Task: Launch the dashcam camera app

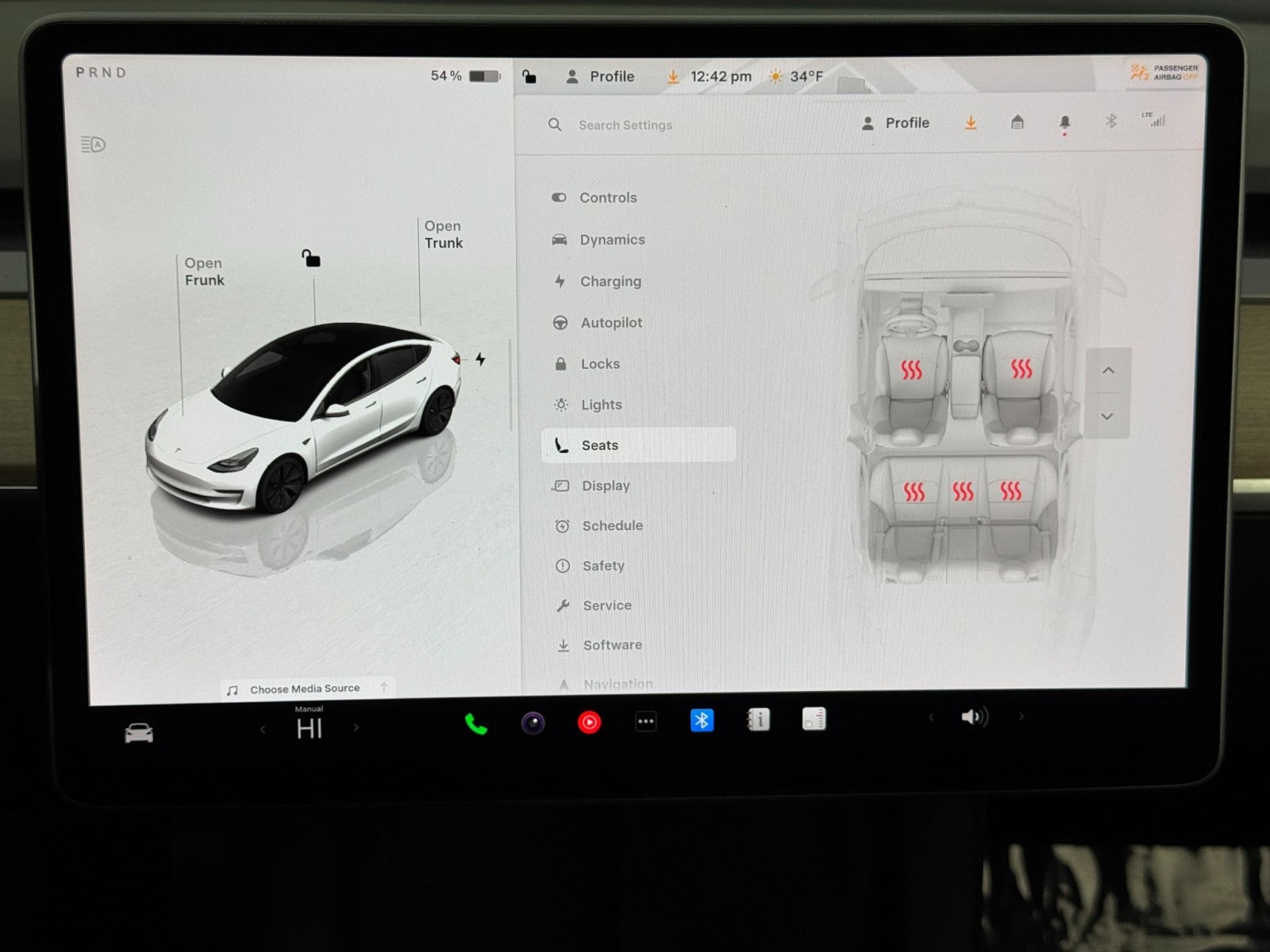Action: tap(533, 723)
